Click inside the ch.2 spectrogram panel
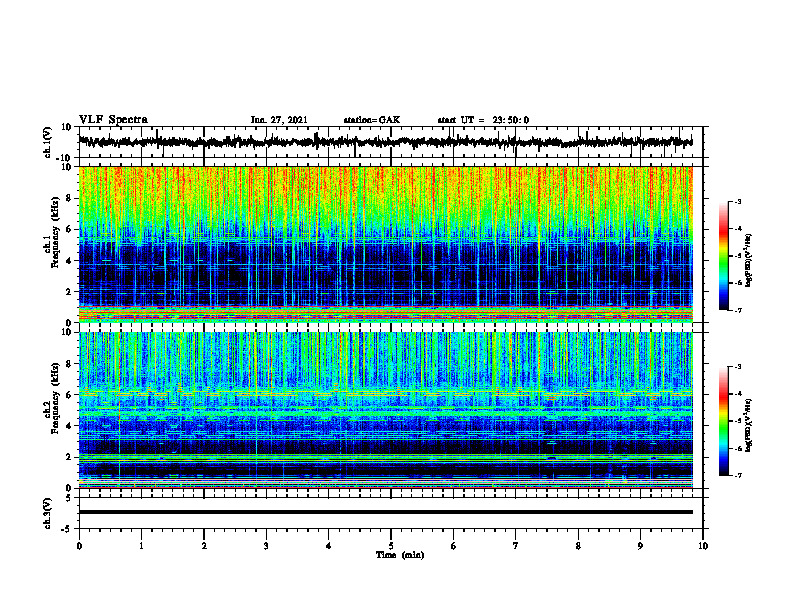The image size is (792, 612). pos(385,410)
